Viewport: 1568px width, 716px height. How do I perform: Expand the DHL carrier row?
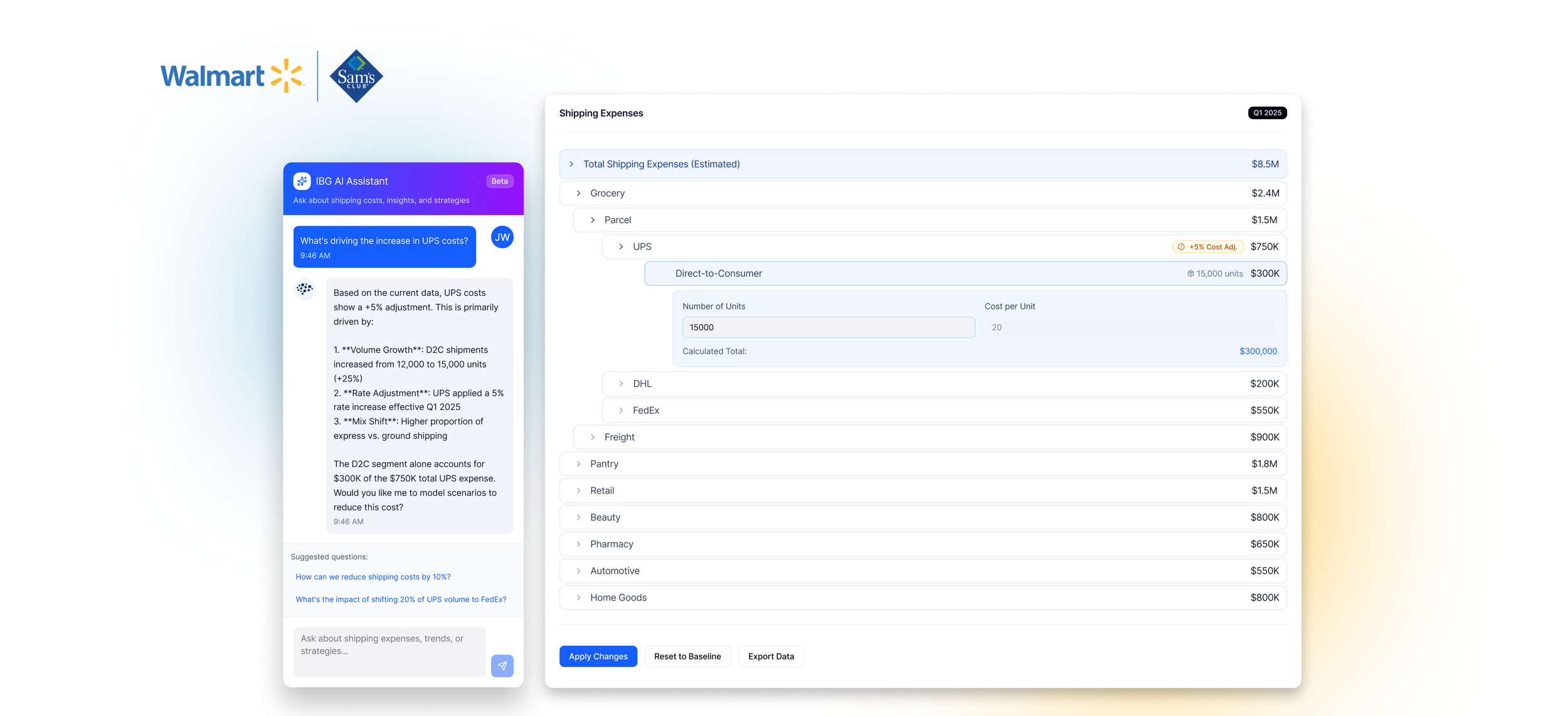[621, 384]
